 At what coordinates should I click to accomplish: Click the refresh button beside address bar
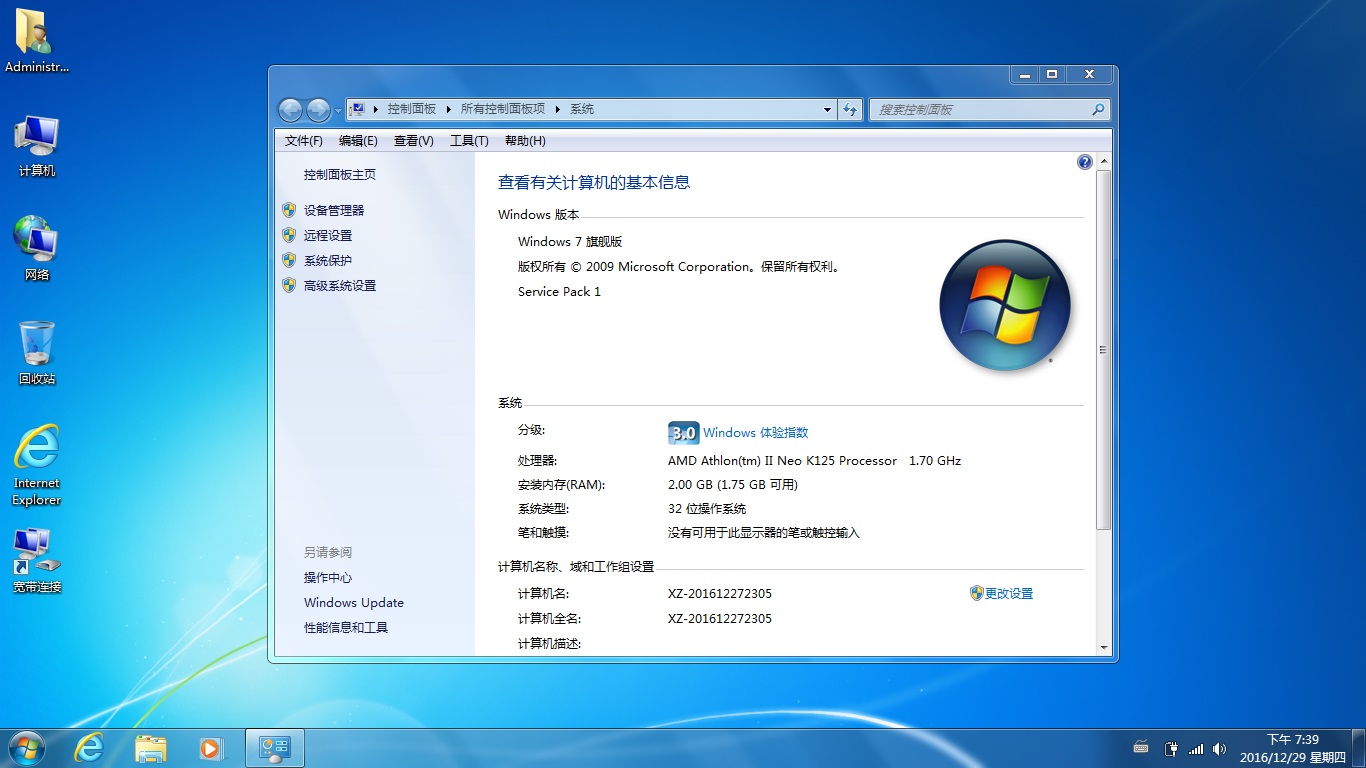pos(851,109)
